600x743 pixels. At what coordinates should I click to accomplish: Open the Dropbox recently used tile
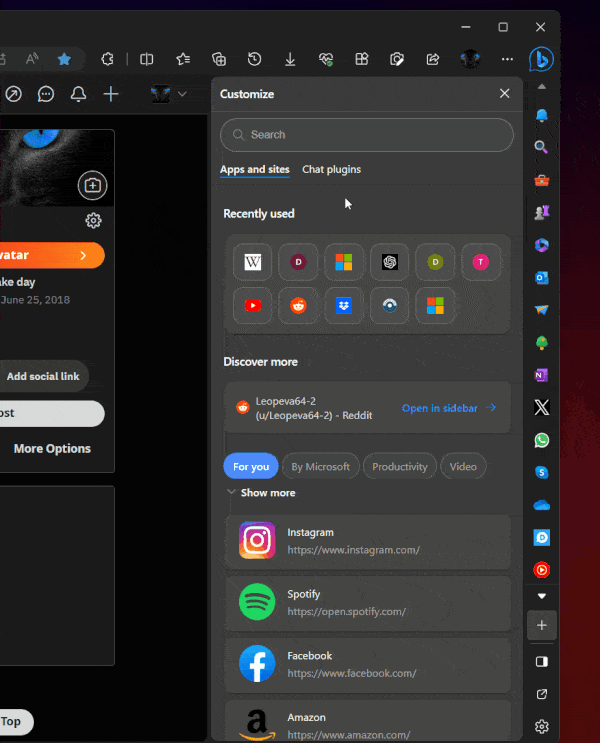pos(344,306)
